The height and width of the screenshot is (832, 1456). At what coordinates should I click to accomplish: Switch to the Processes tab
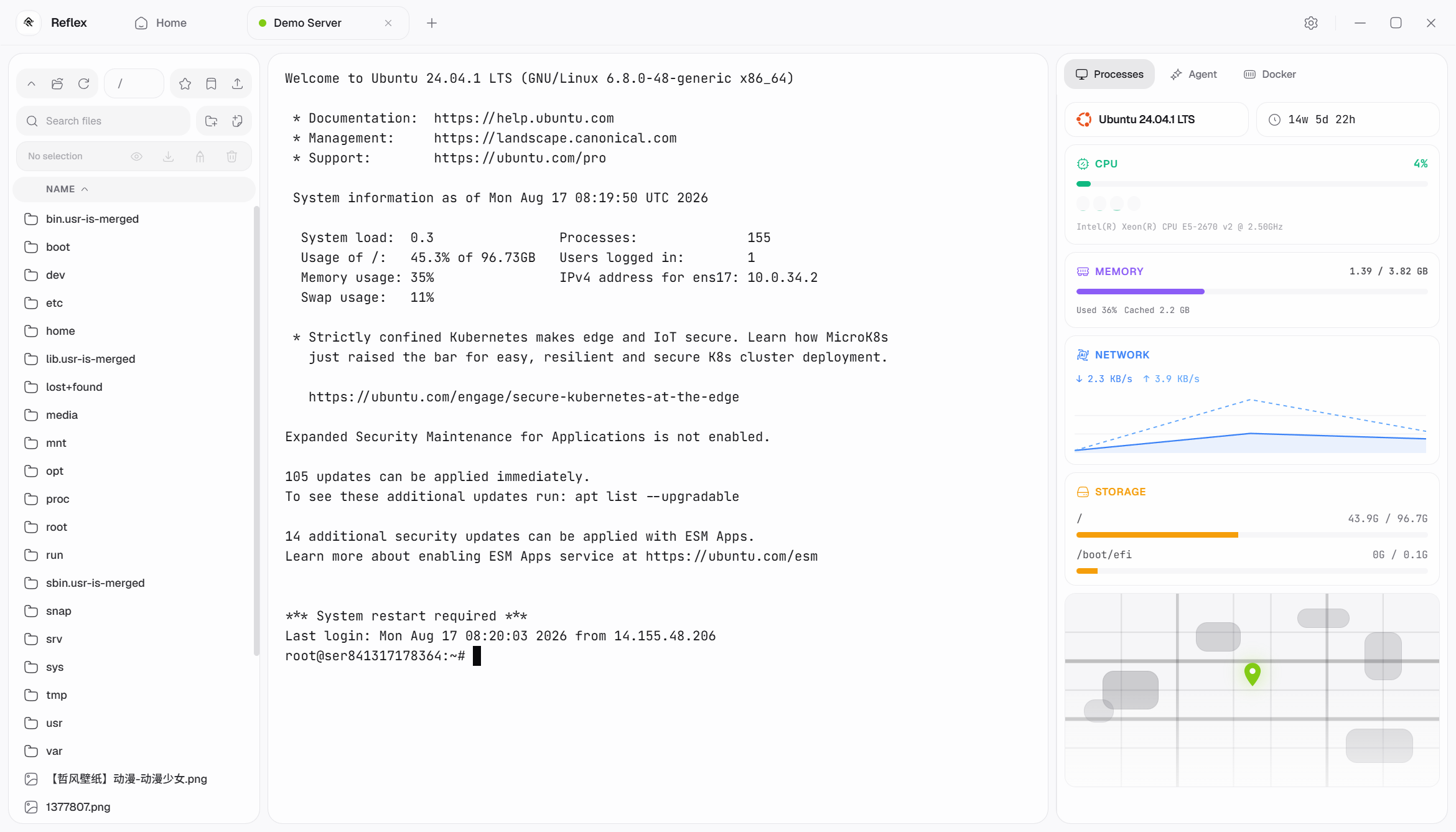1109,74
